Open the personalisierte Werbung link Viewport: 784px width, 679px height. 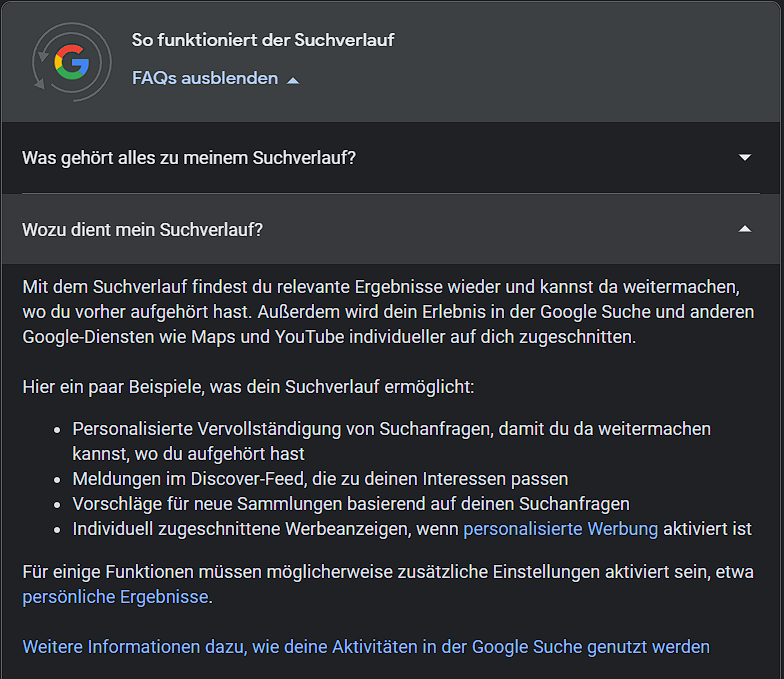pyautogui.click(x=560, y=529)
